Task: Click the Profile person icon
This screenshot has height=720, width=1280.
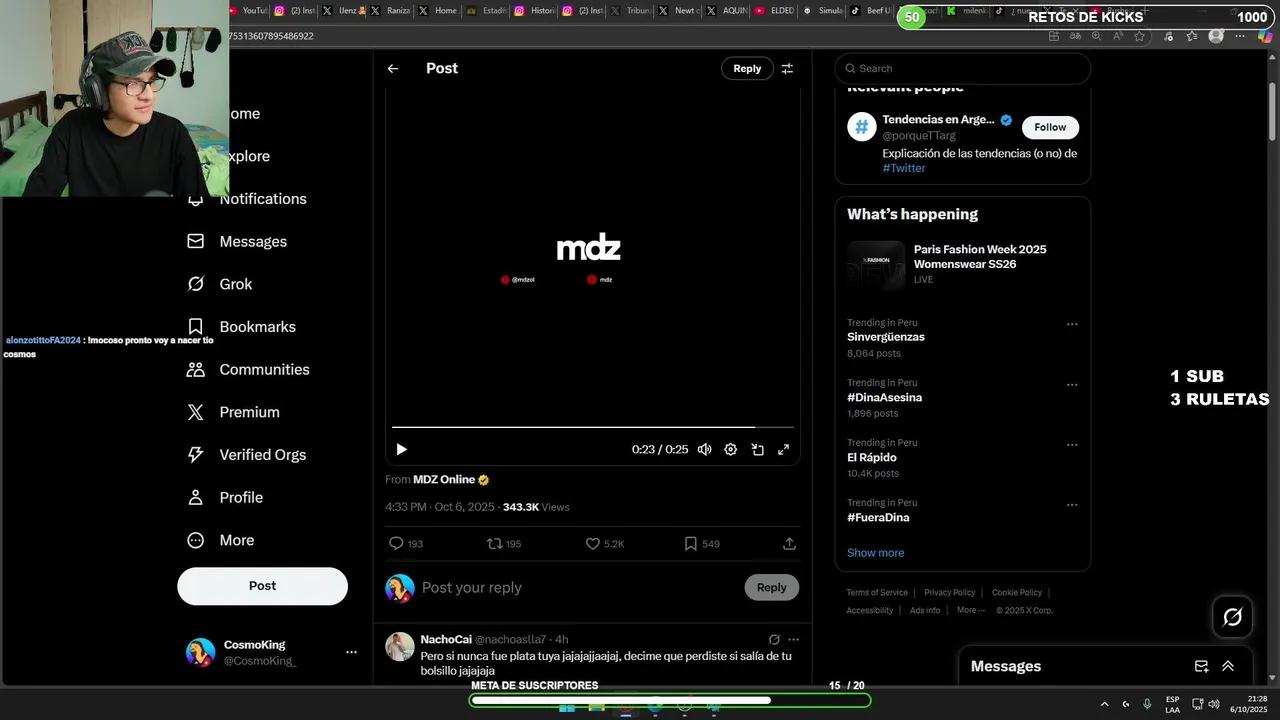Action: point(196,498)
